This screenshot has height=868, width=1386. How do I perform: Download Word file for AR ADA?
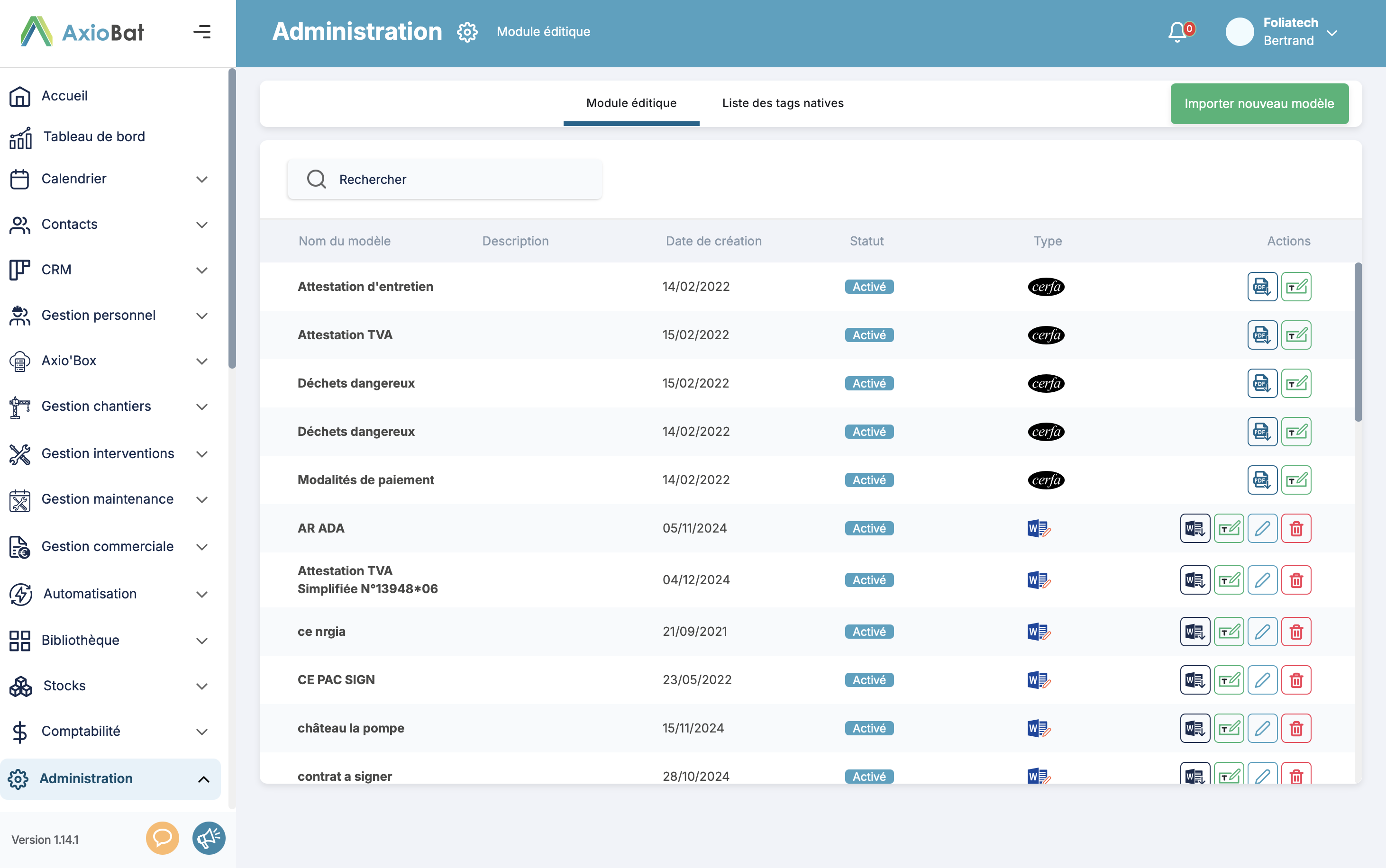coord(1194,528)
